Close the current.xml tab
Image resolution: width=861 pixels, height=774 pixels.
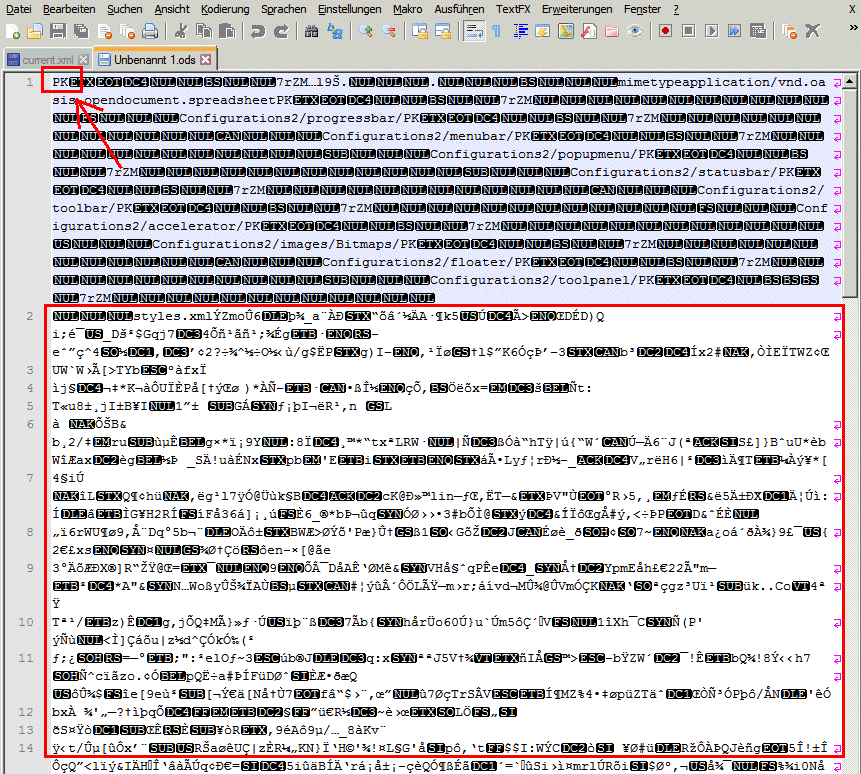[83, 59]
